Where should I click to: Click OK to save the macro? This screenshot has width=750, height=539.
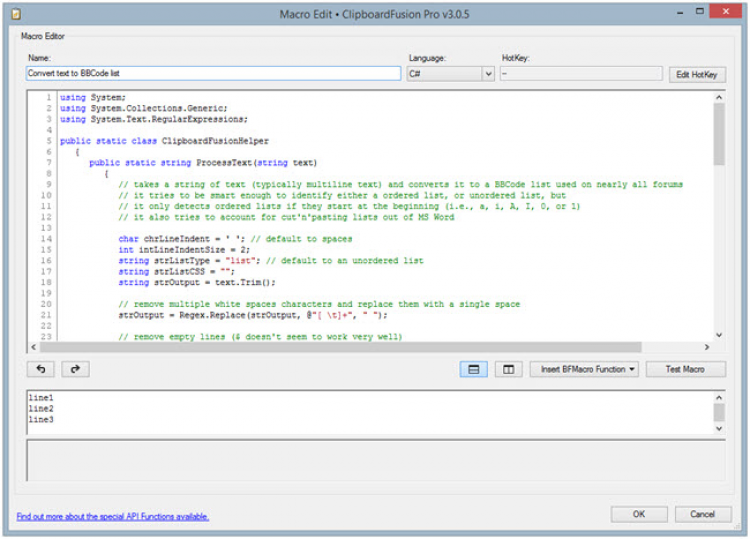pos(639,514)
